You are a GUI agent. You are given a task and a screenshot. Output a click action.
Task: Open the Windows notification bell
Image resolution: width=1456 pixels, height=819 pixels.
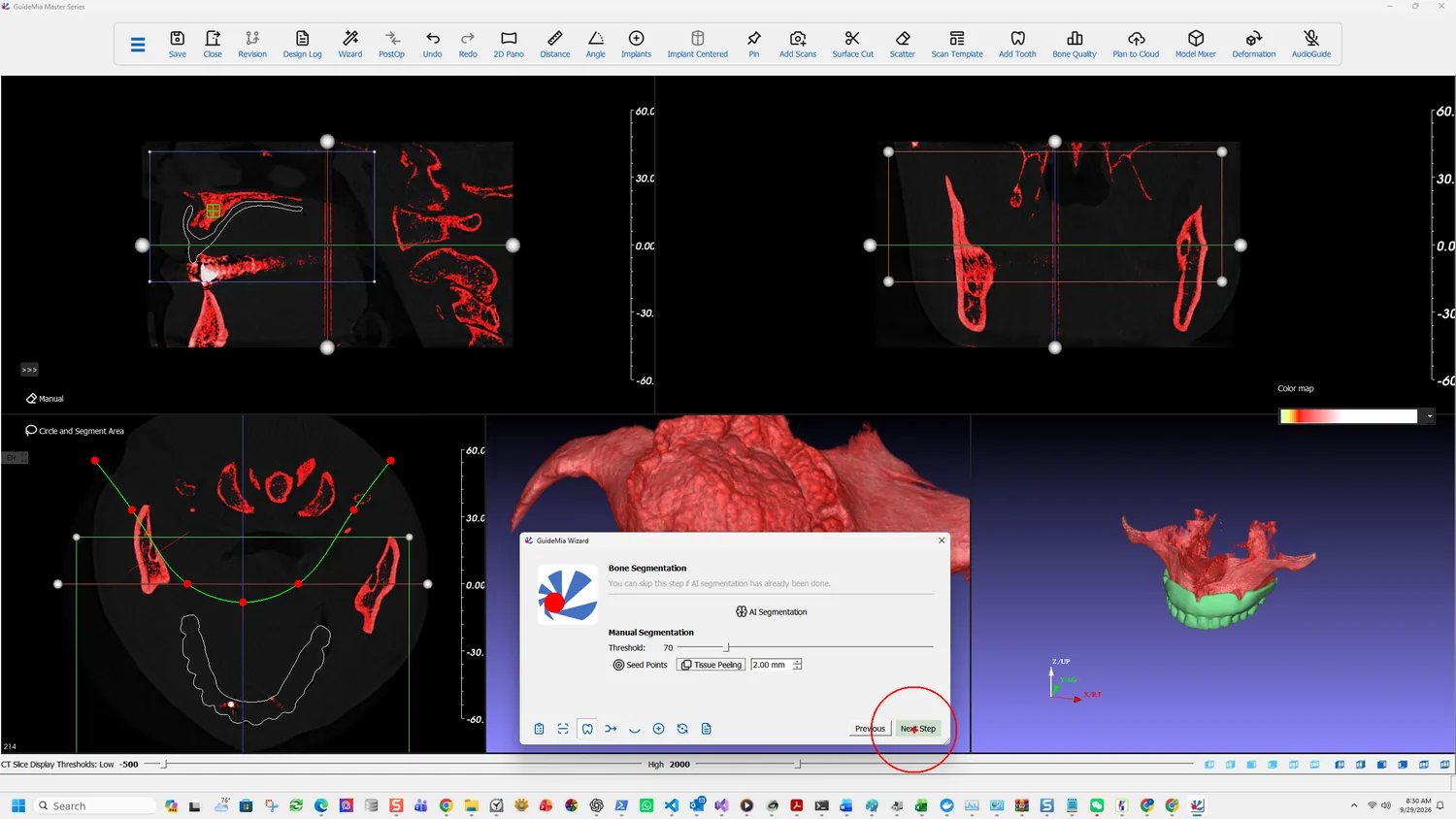pyautogui.click(x=1441, y=805)
